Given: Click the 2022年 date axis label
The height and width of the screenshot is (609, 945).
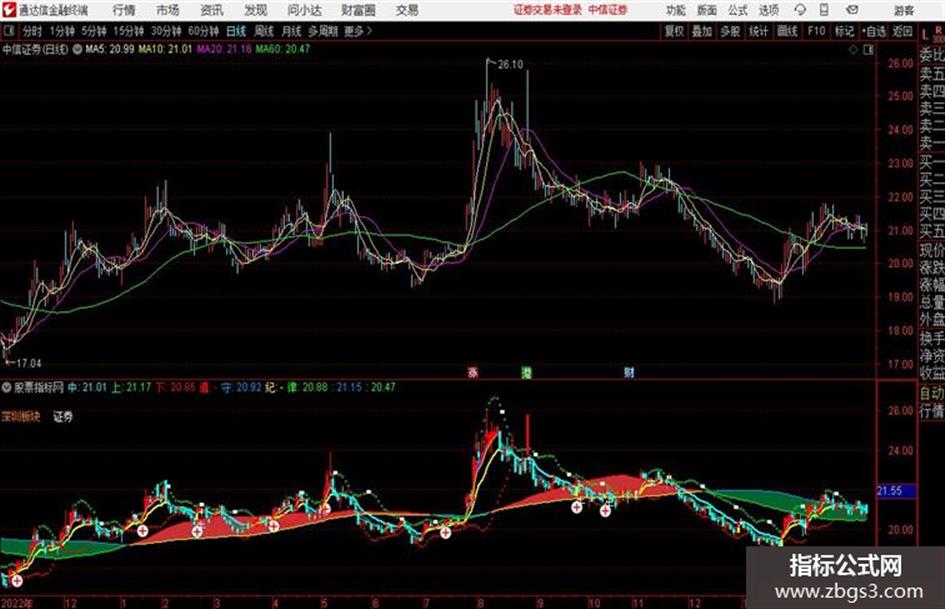Looking at the screenshot, I should [17, 603].
